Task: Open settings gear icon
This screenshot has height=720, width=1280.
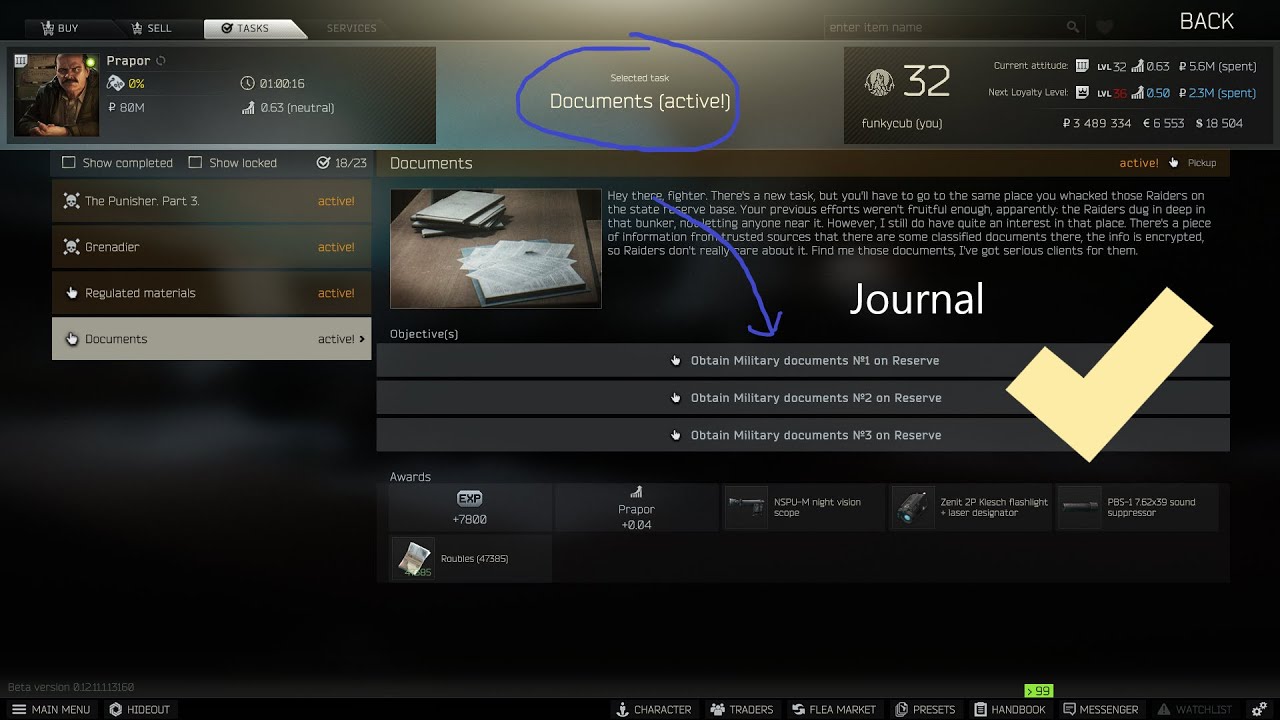Action: click(x=1259, y=709)
